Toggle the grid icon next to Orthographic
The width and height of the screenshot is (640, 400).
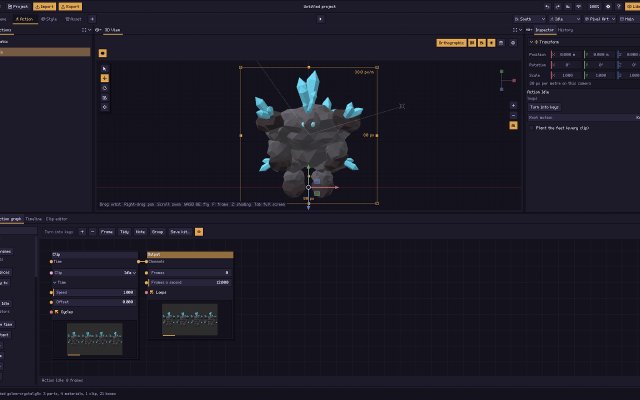pos(472,43)
